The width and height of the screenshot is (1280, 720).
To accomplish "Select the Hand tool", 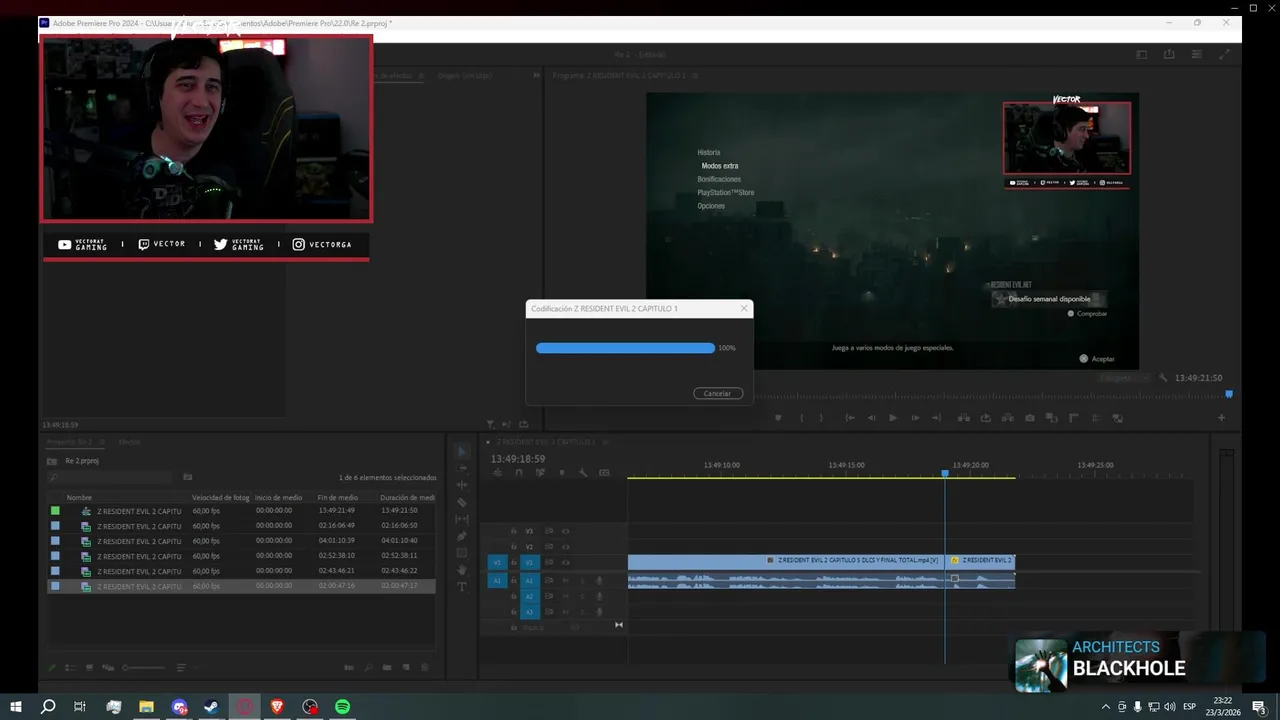I will [462, 570].
